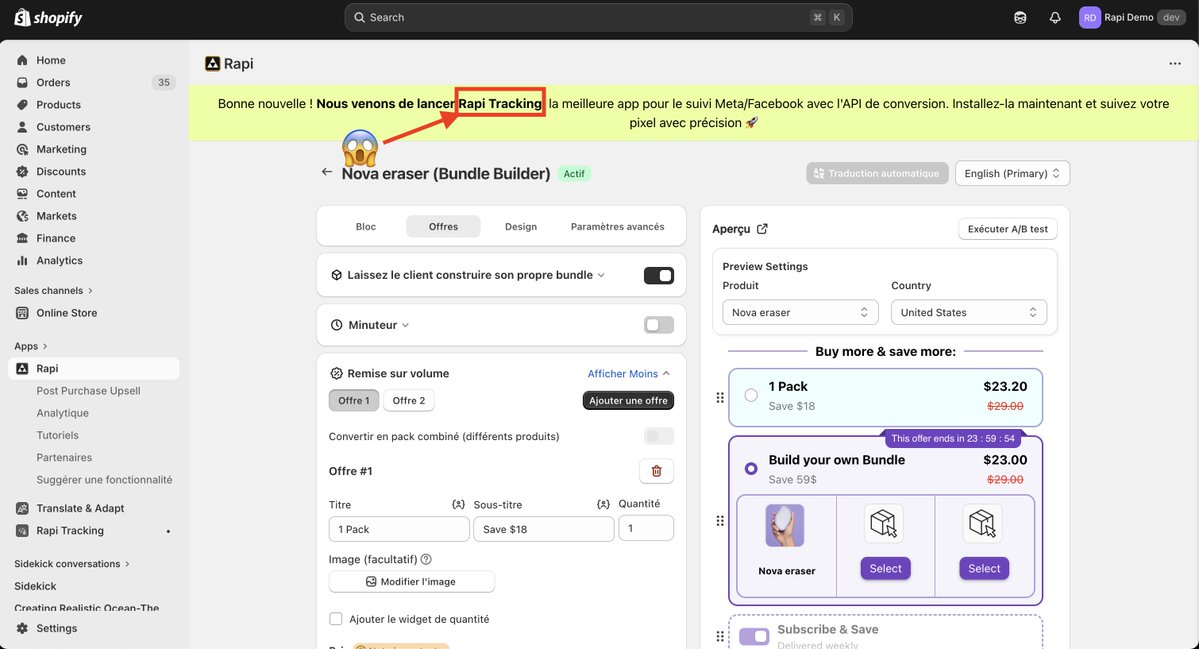This screenshot has width=1199, height=649.
Task: Toggle the Subscribe & Save switch
Action: (754, 636)
